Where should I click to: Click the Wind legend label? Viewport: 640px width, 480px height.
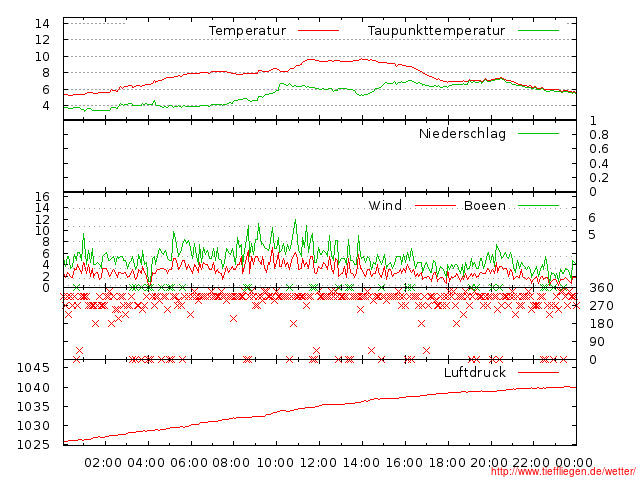385,206
